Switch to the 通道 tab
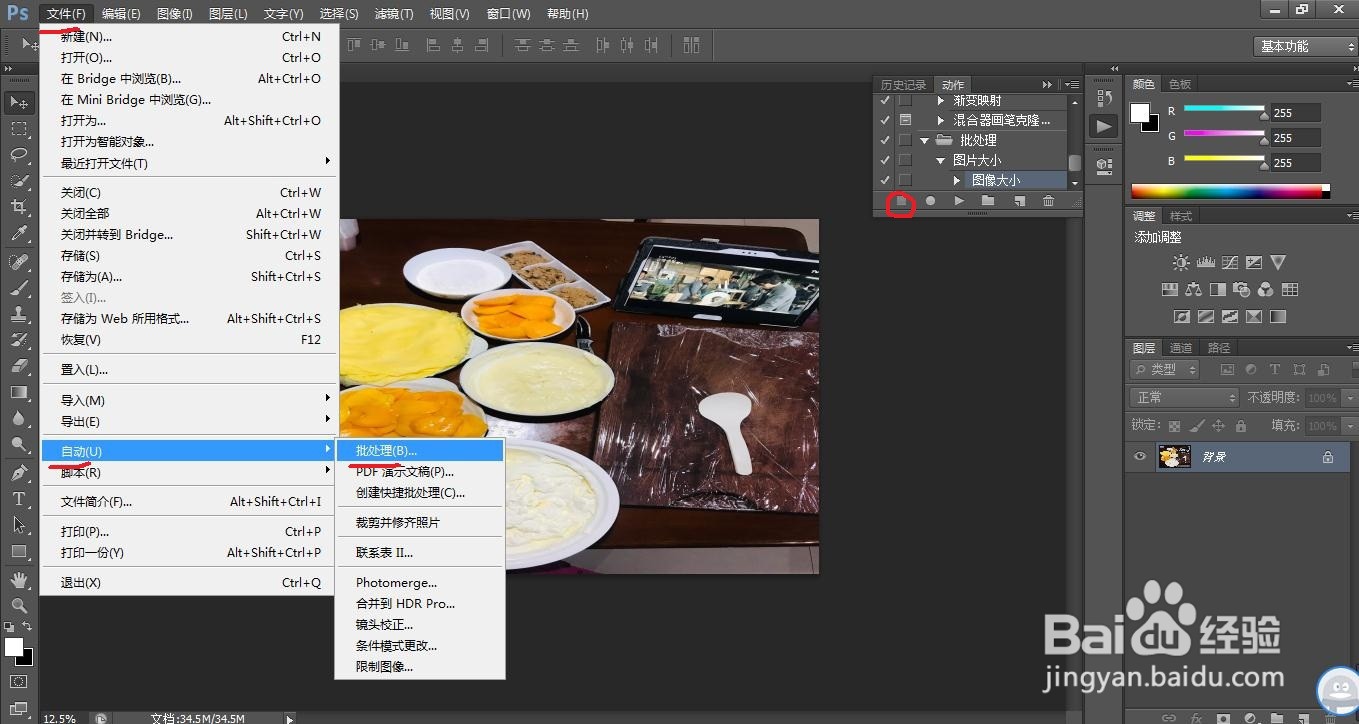Screen dimensions: 1359x724 click(1181, 348)
